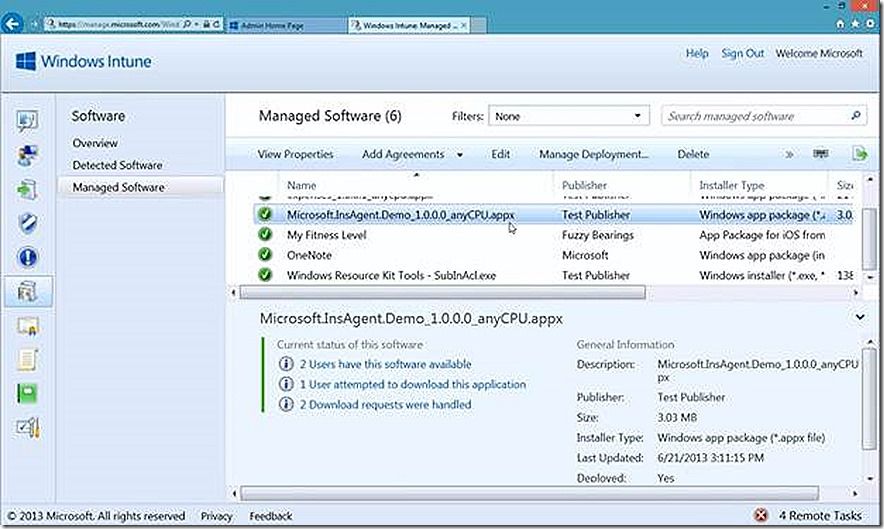884x529 pixels.
Task: Sort by the Name column header
Action: (x=302, y=185)
